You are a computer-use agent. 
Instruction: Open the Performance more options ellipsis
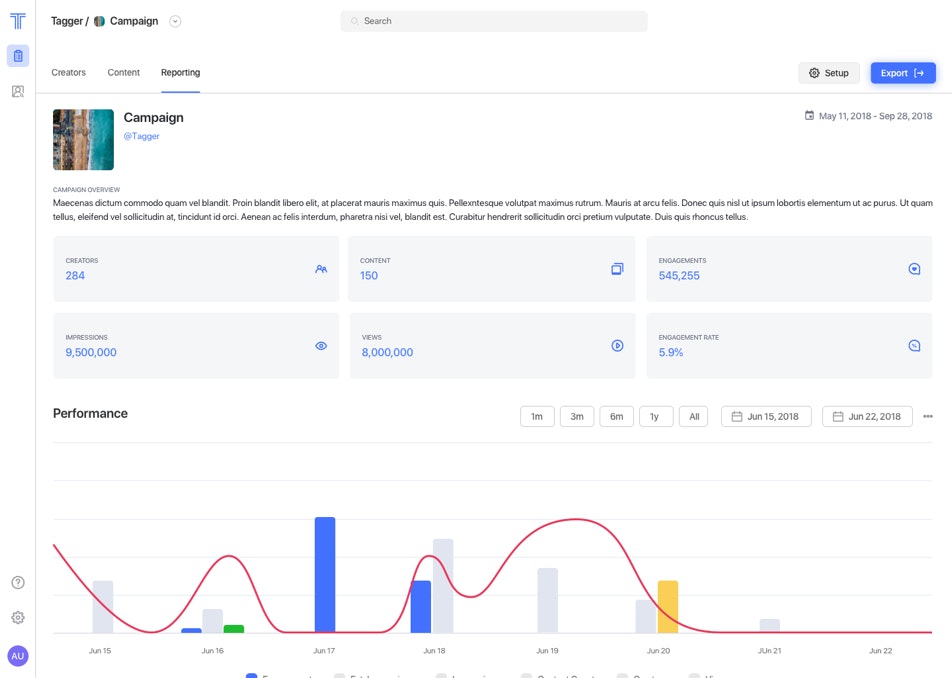pos(928,416)
